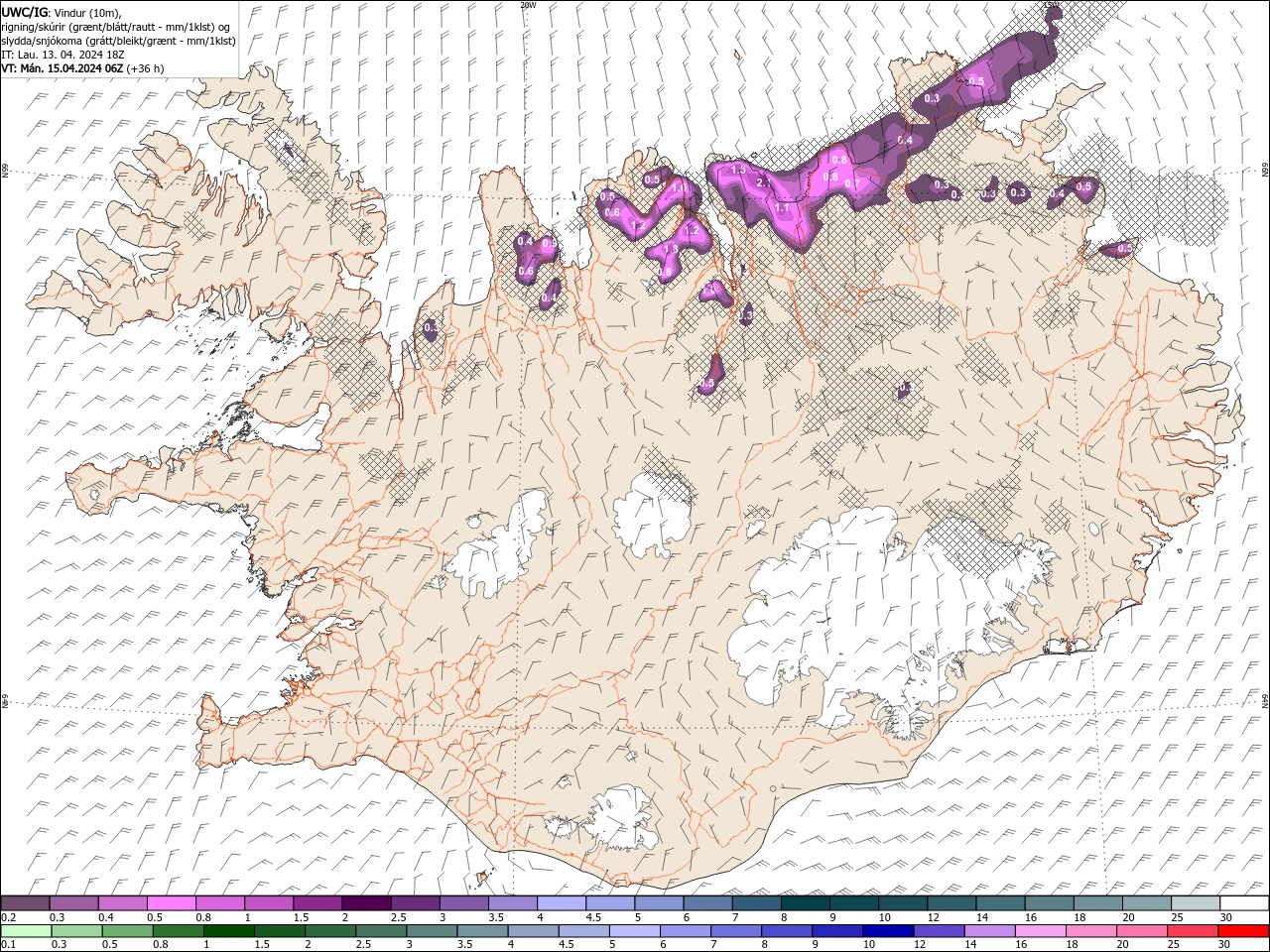Pick the 7 swatch on the blue rain scale
1270x952 pixels.
pos(736,930)
